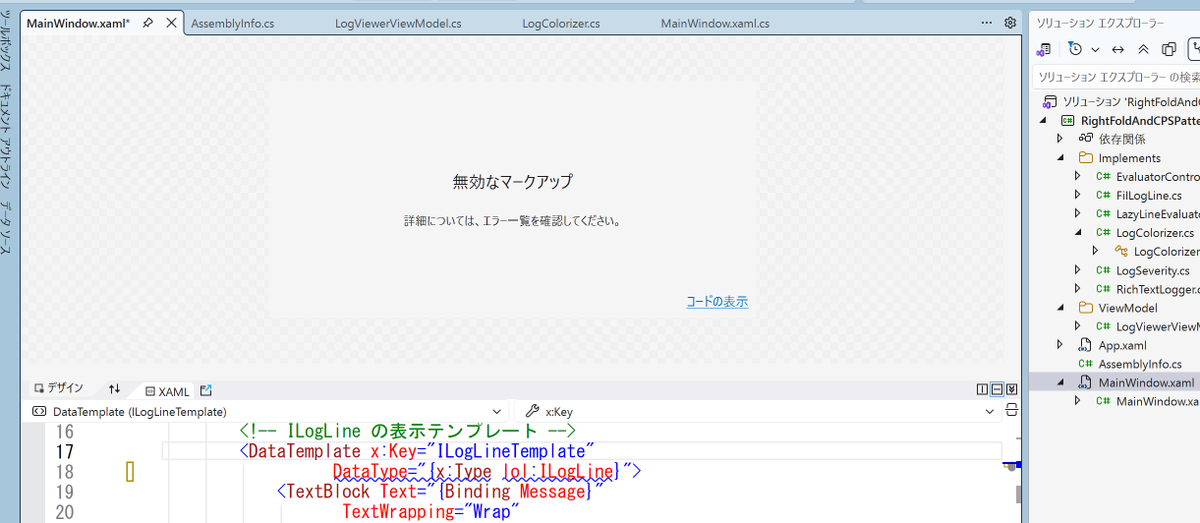Screen dimensions: 1200x523
Task: Expand the MainWindow.xaml.cs child node
Action: [1078, 401]
